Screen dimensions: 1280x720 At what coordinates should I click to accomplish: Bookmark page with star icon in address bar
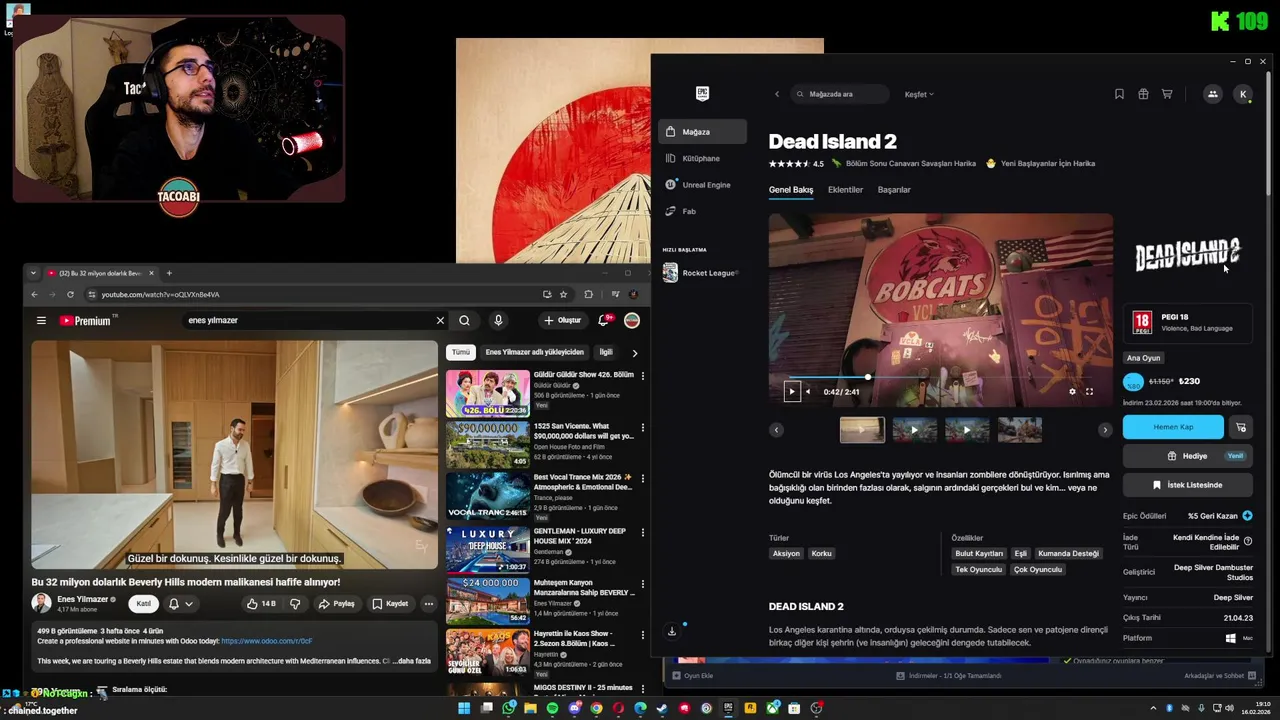[x=564, y=295]
